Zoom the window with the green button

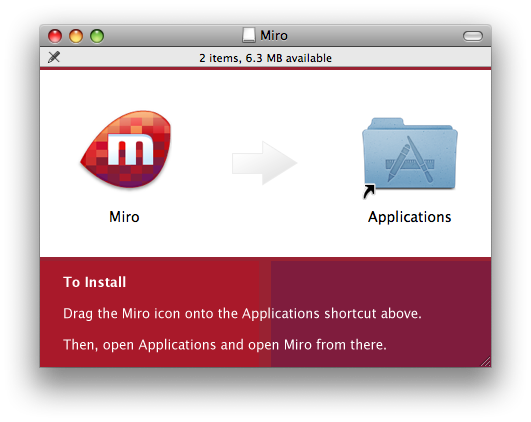click(97, 36)
